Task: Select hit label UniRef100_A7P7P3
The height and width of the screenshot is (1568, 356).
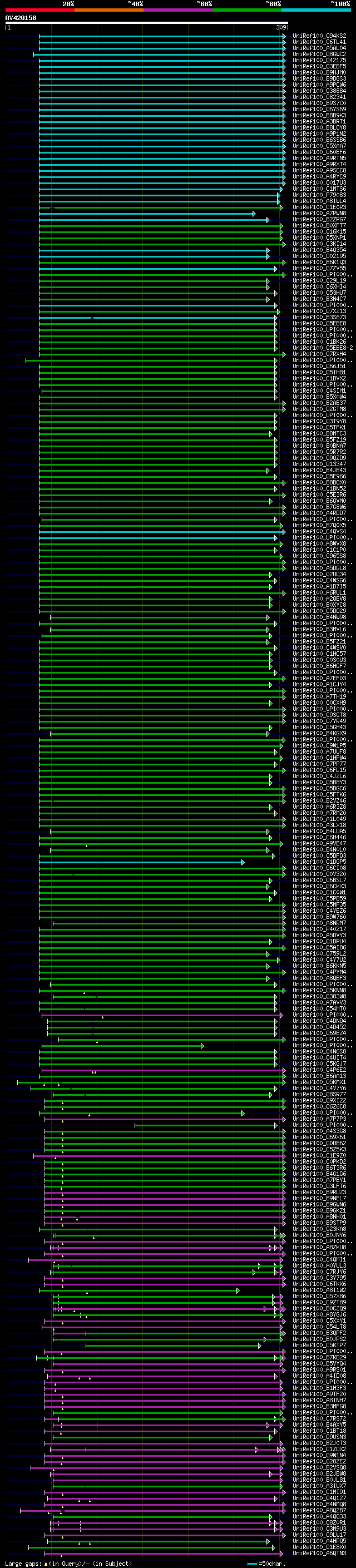Action: (319, 1119)
